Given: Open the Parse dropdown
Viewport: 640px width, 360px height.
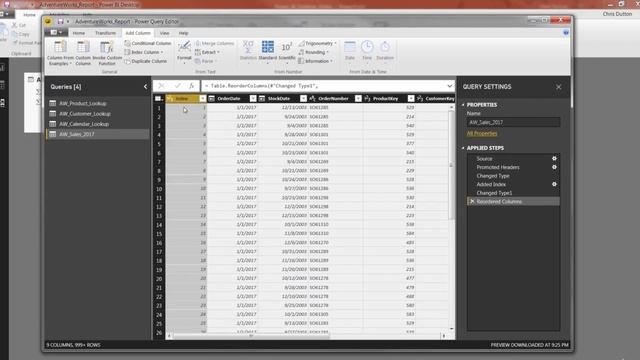Looking at the screenshot, I should click(206, 61).
